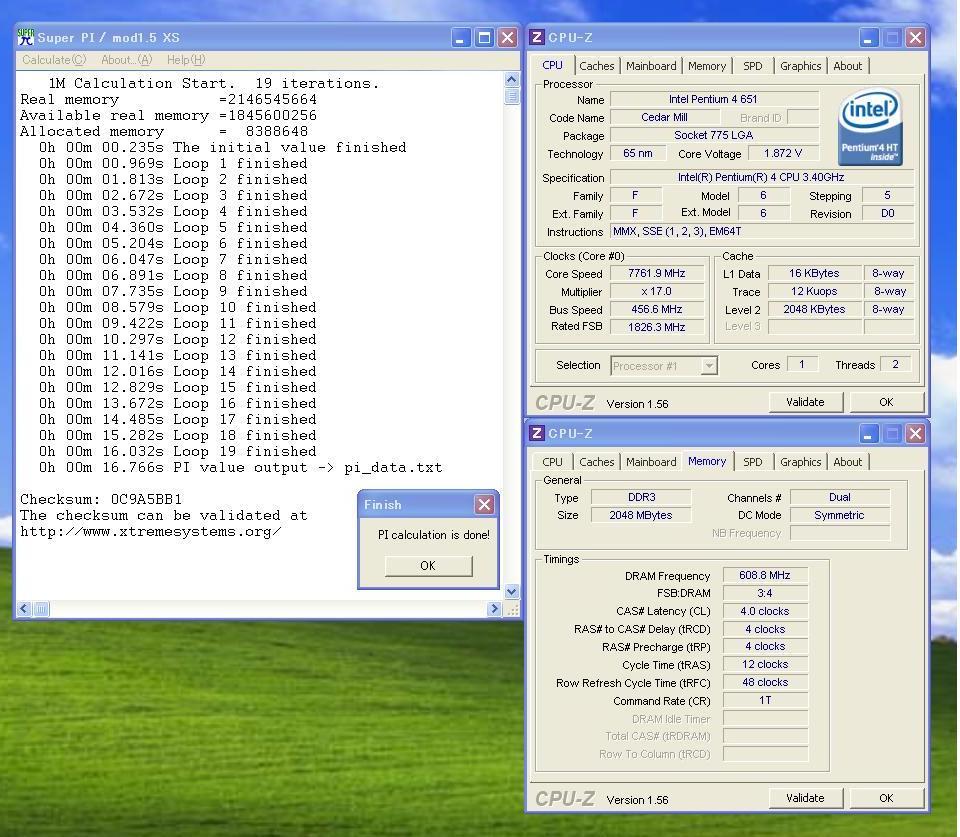Click OK in the Finish dialog
This screenshot has width=960, height=837.
(428, 566)
